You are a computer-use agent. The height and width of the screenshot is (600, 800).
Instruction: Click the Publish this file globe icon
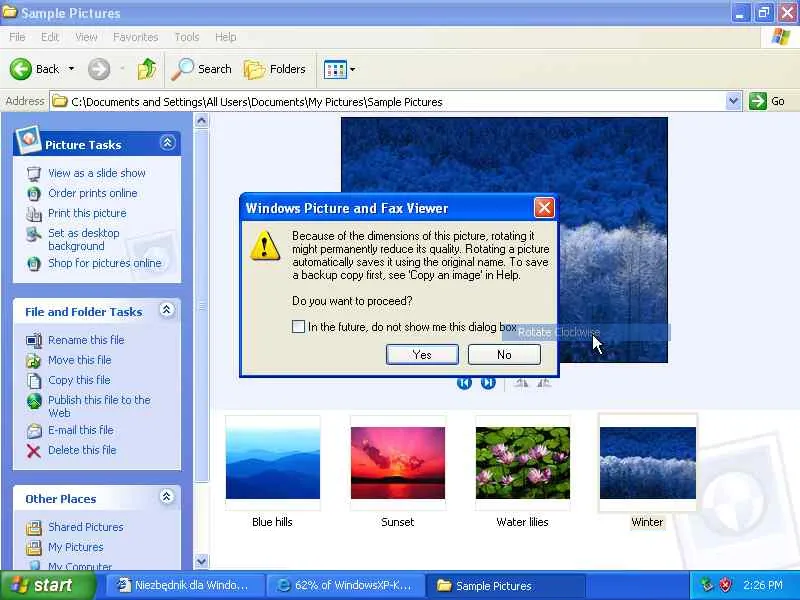[x=34, y=401]
